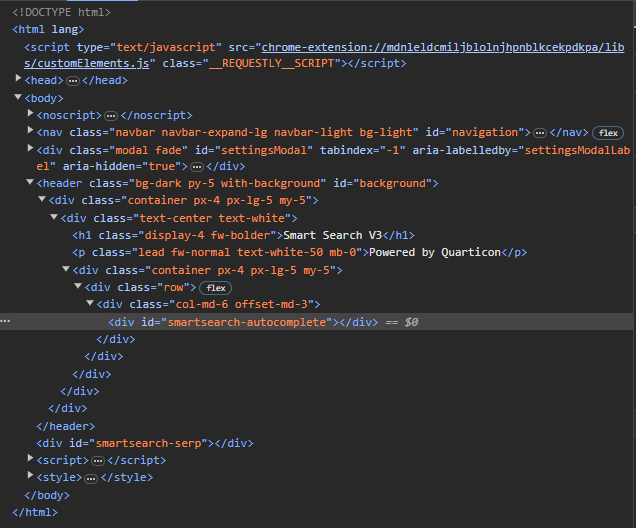Viewport: 636px width, 528px height.
Task: Click the ellipsis badge inside script tag
Action: coord(98,461)
